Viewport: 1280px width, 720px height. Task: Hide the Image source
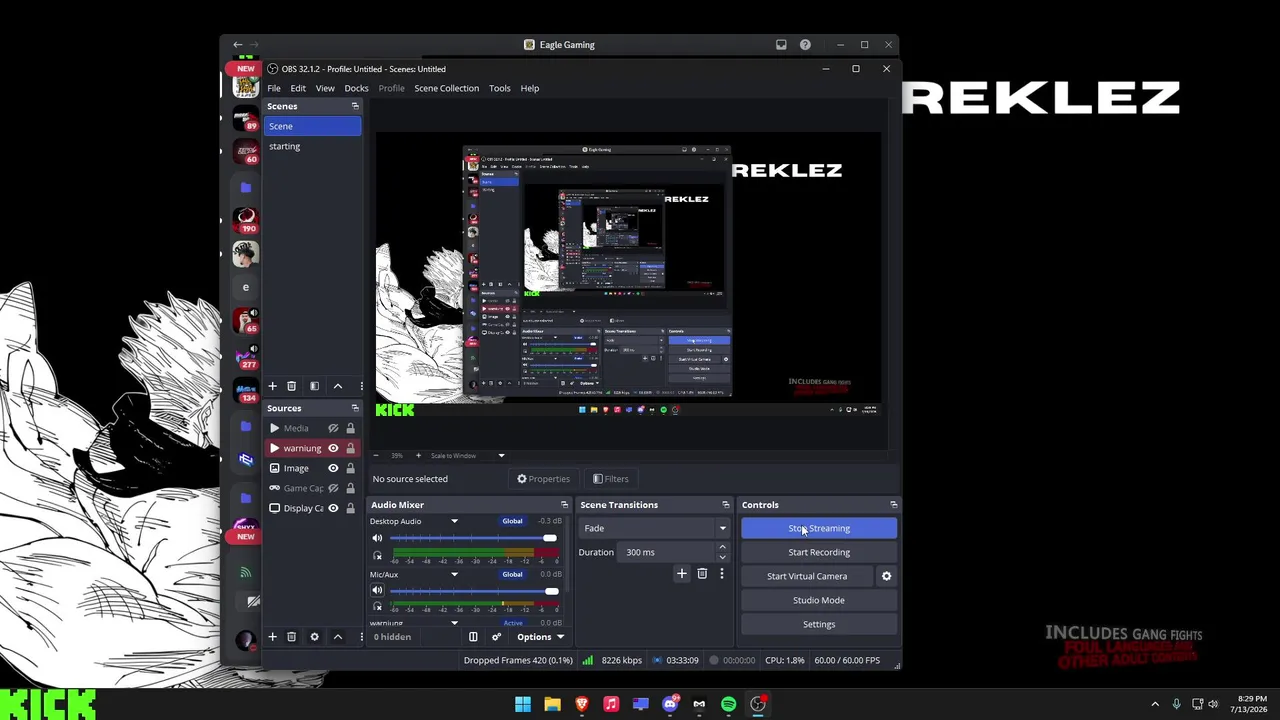click(333, 468)
